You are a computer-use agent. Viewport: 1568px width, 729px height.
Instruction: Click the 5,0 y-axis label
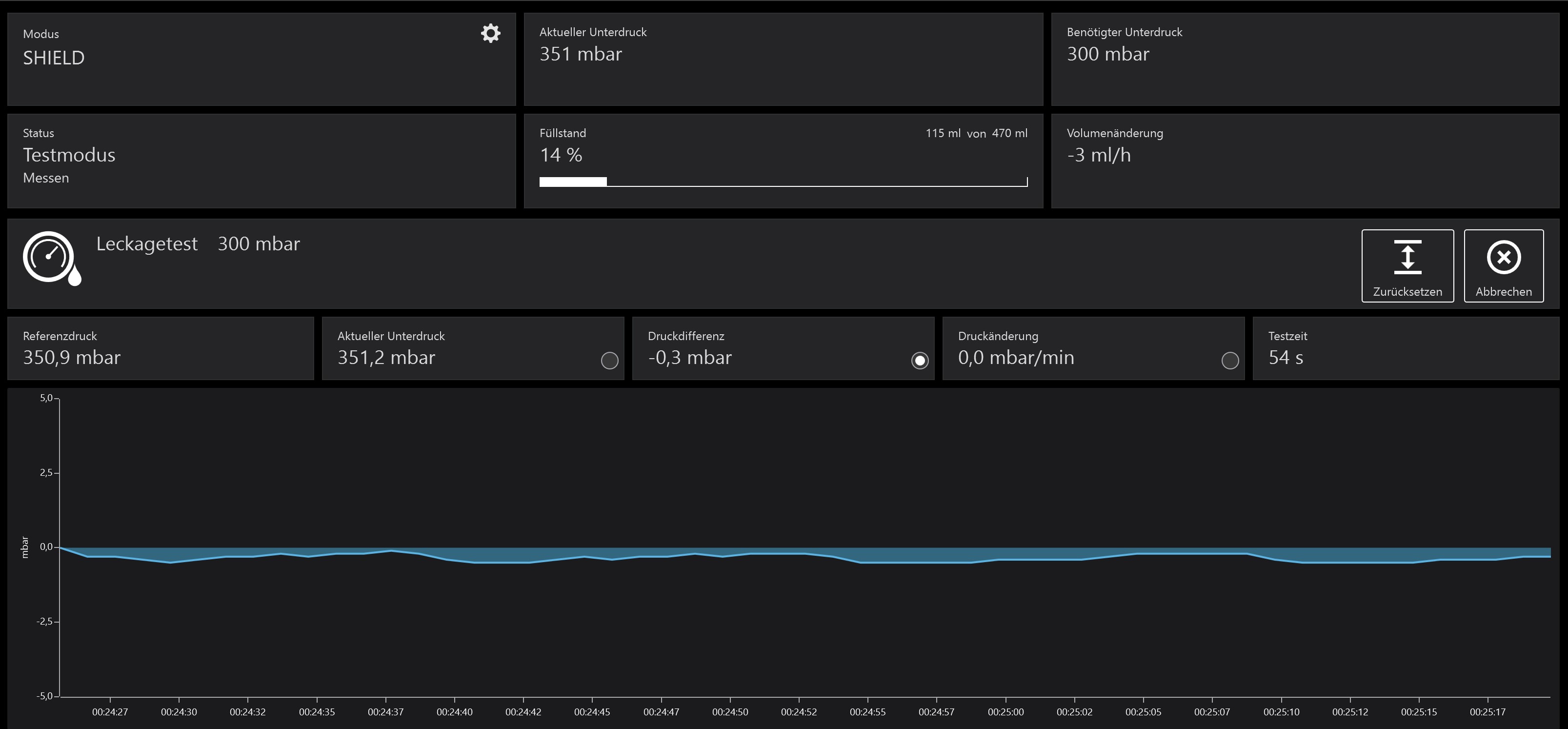coord(46,398)
